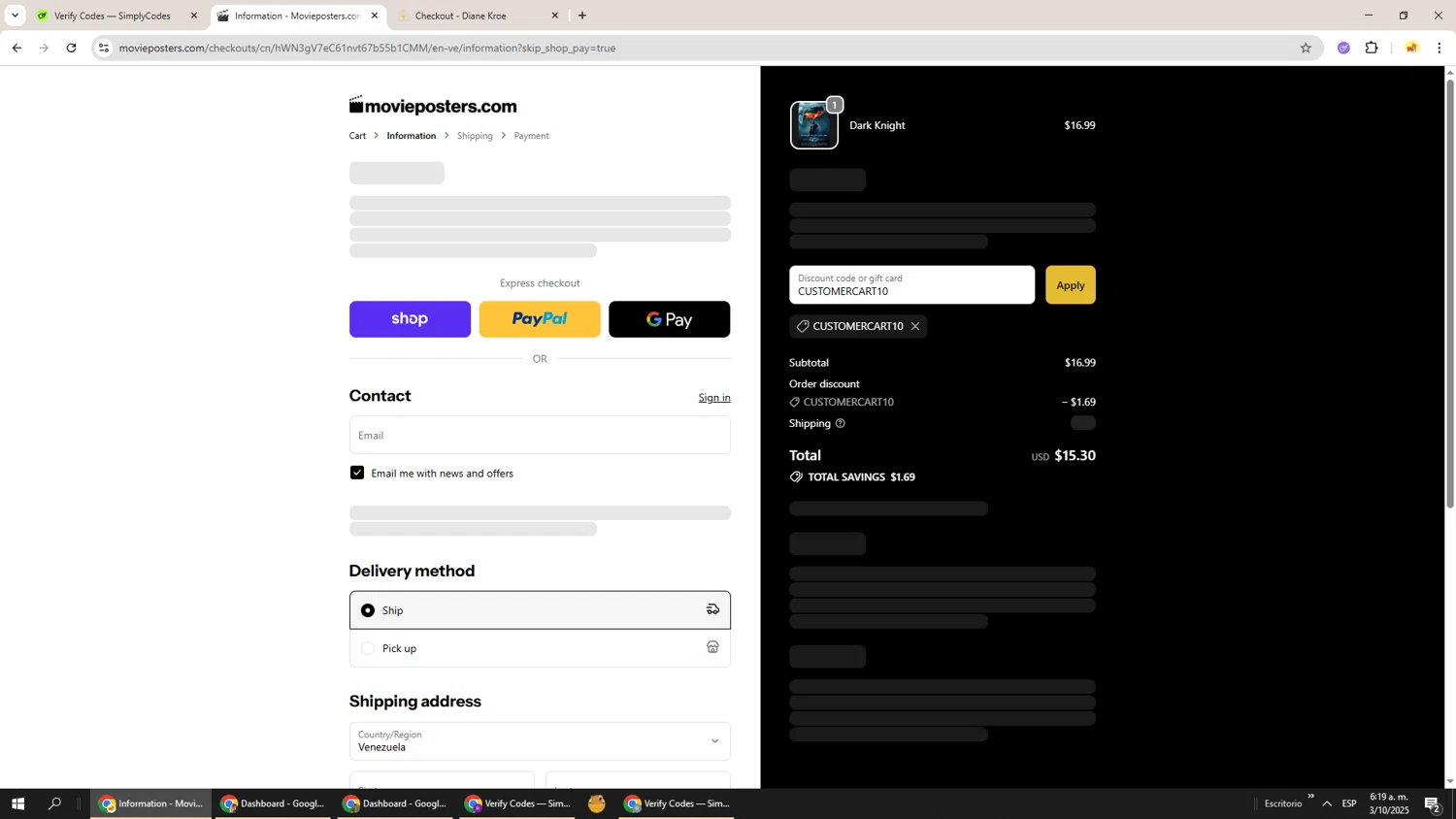Open Windows taskbar search

point(54,803)
